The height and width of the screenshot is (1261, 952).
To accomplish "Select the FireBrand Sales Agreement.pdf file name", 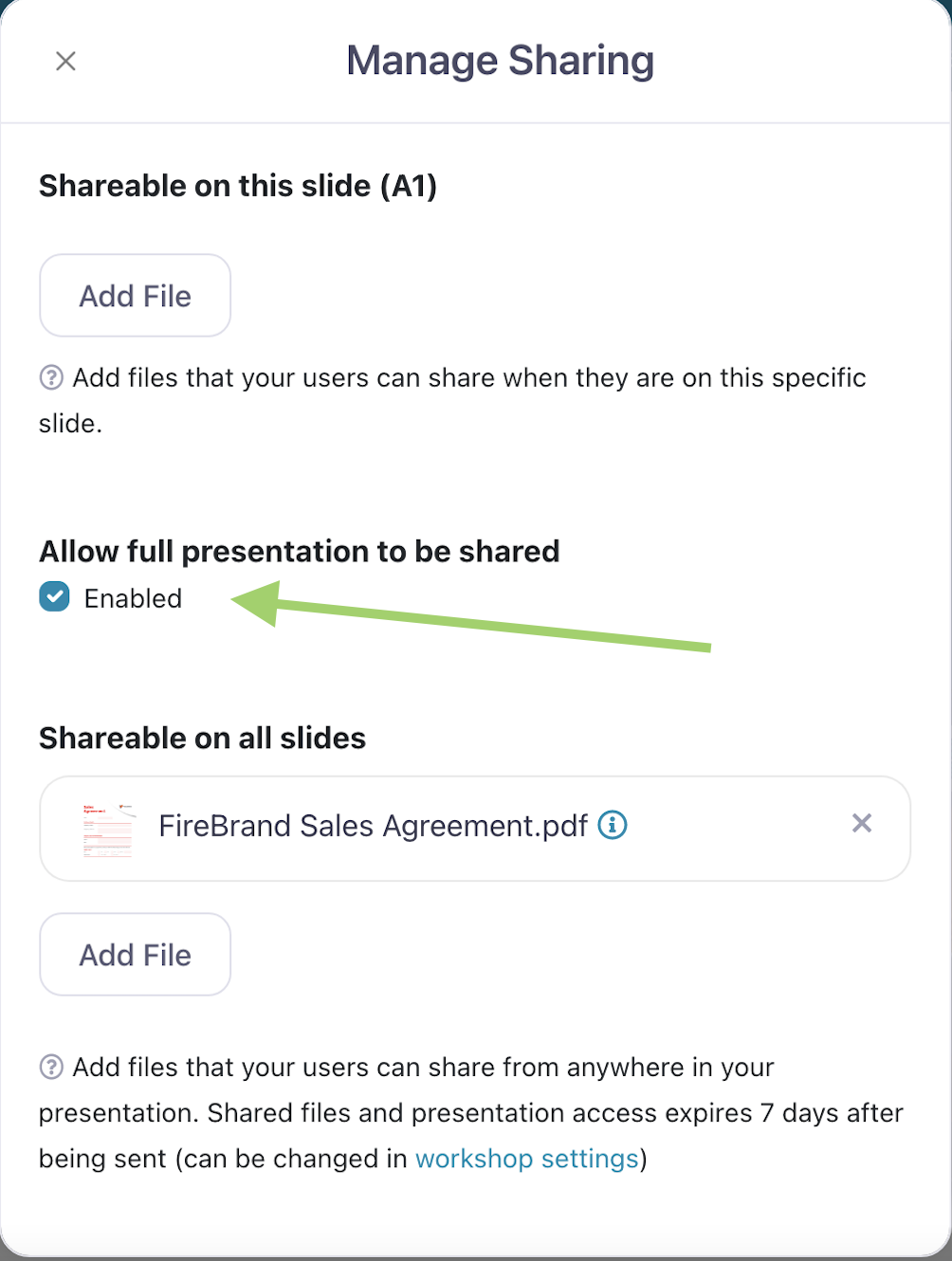I will pyautogui.click(x=373, y=826).
